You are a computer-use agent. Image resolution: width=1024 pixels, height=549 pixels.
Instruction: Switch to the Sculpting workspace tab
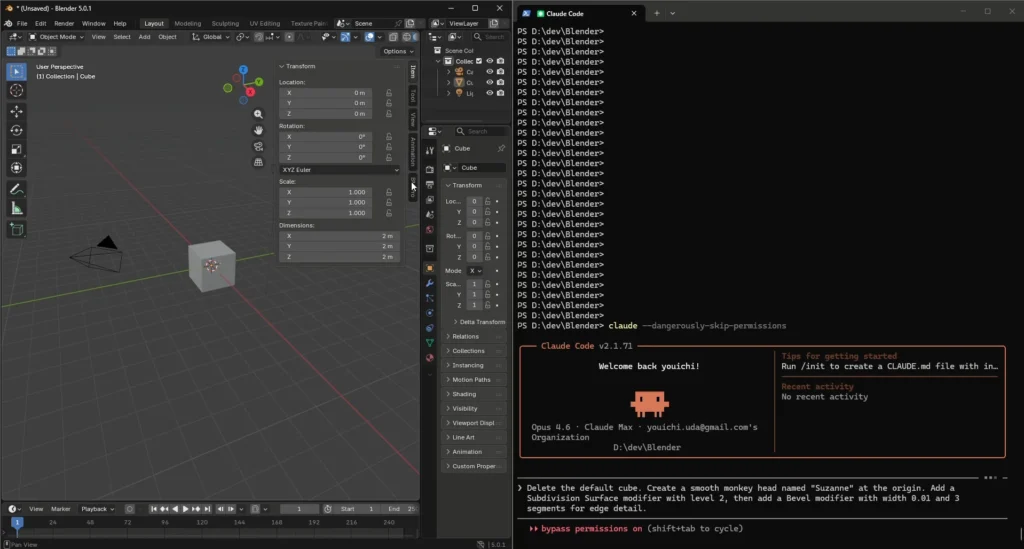click(x=225, y=24)
